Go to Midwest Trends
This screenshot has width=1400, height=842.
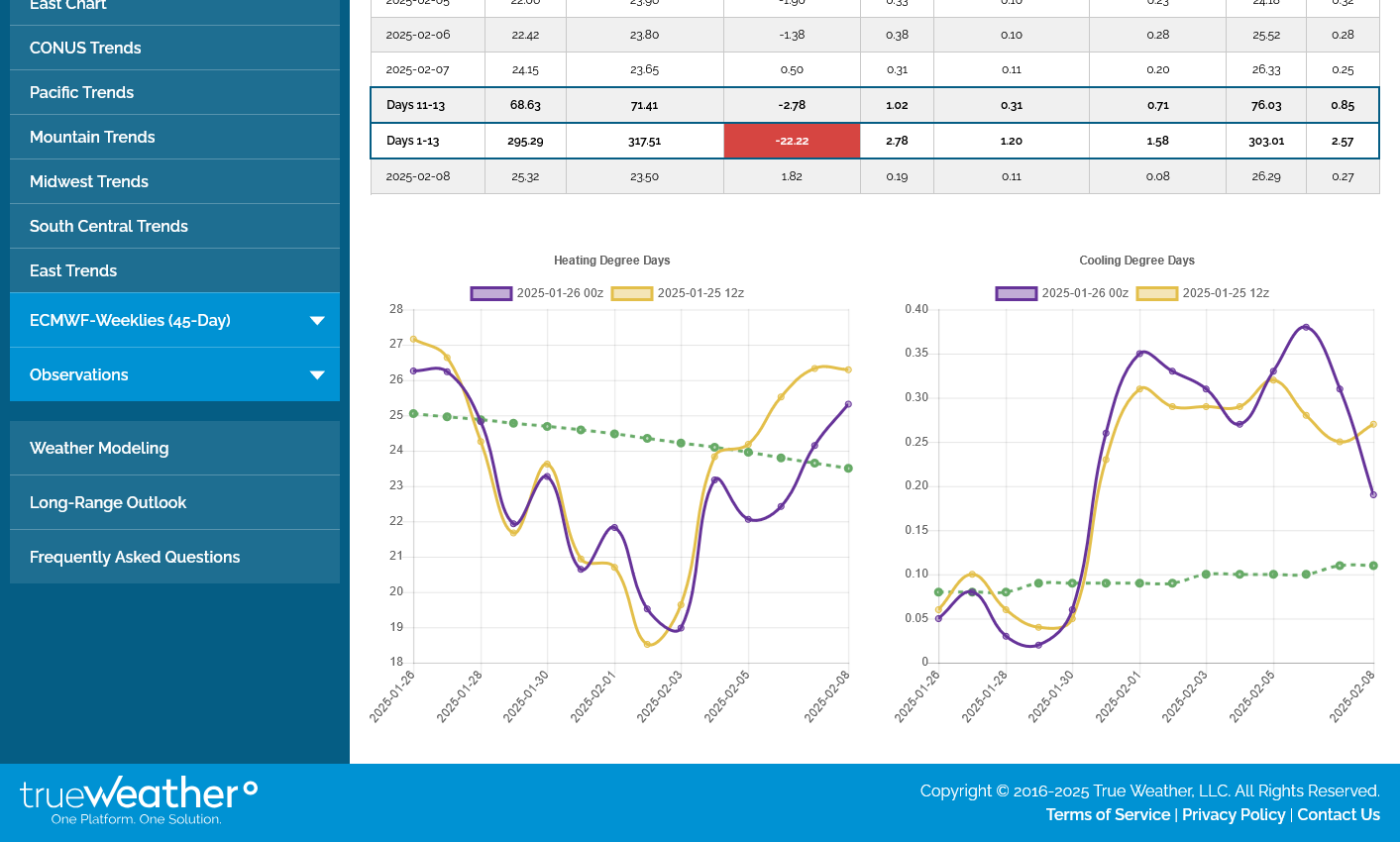89,181
